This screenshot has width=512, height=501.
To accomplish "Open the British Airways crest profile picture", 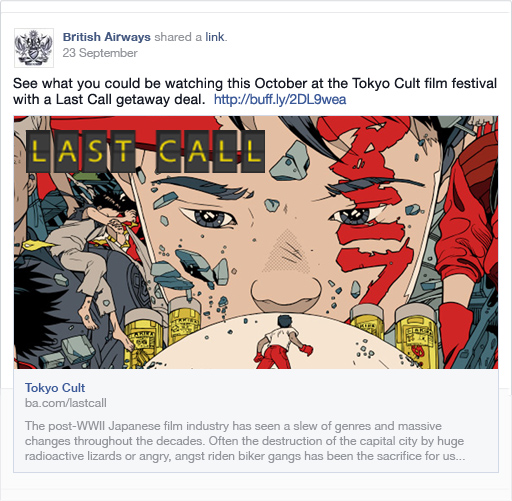I will click(x=34, y=48).
